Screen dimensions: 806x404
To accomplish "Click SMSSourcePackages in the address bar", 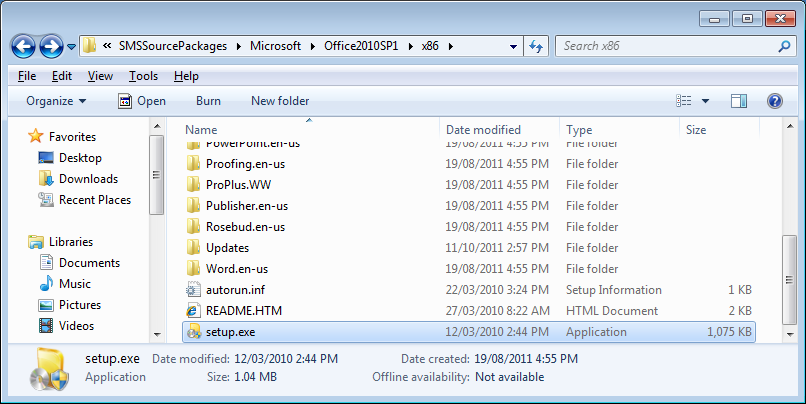I will (x=173, y=46).
